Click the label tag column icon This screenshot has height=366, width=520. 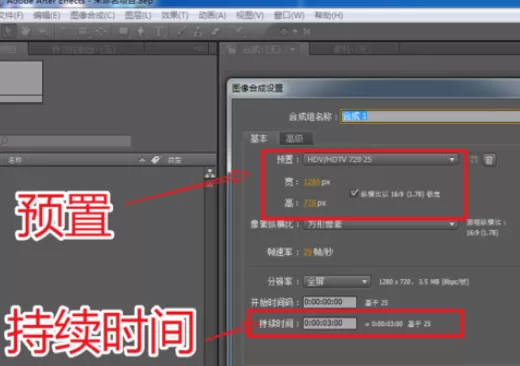click(x=155, y=160)
